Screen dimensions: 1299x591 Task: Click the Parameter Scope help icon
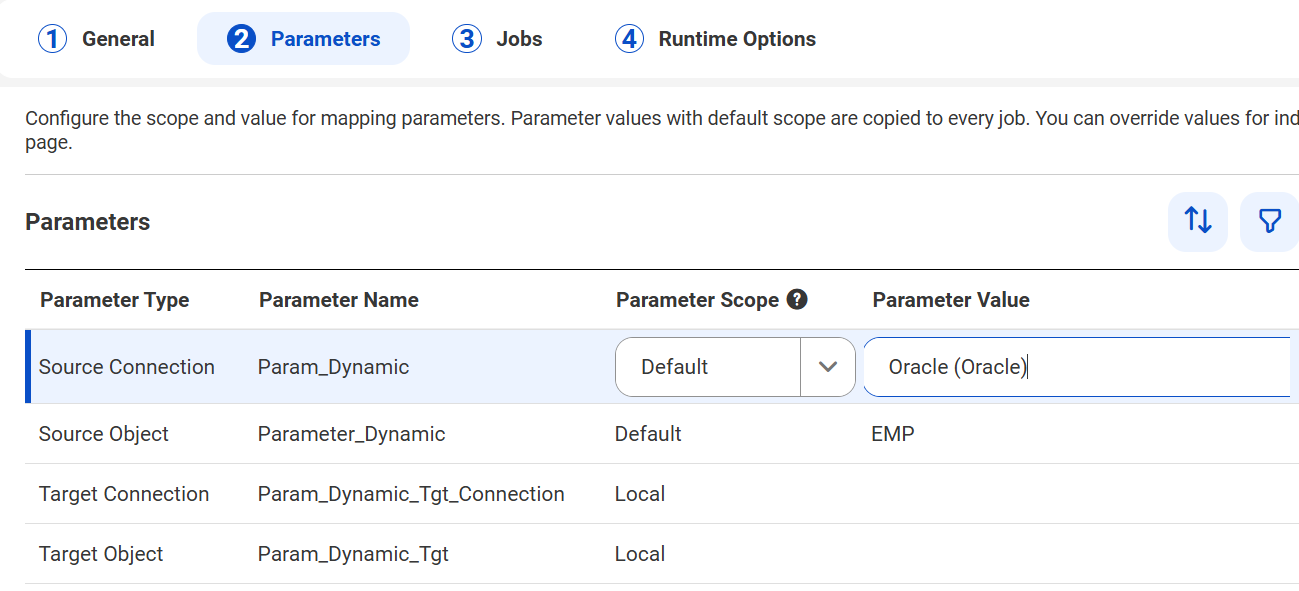797,299
